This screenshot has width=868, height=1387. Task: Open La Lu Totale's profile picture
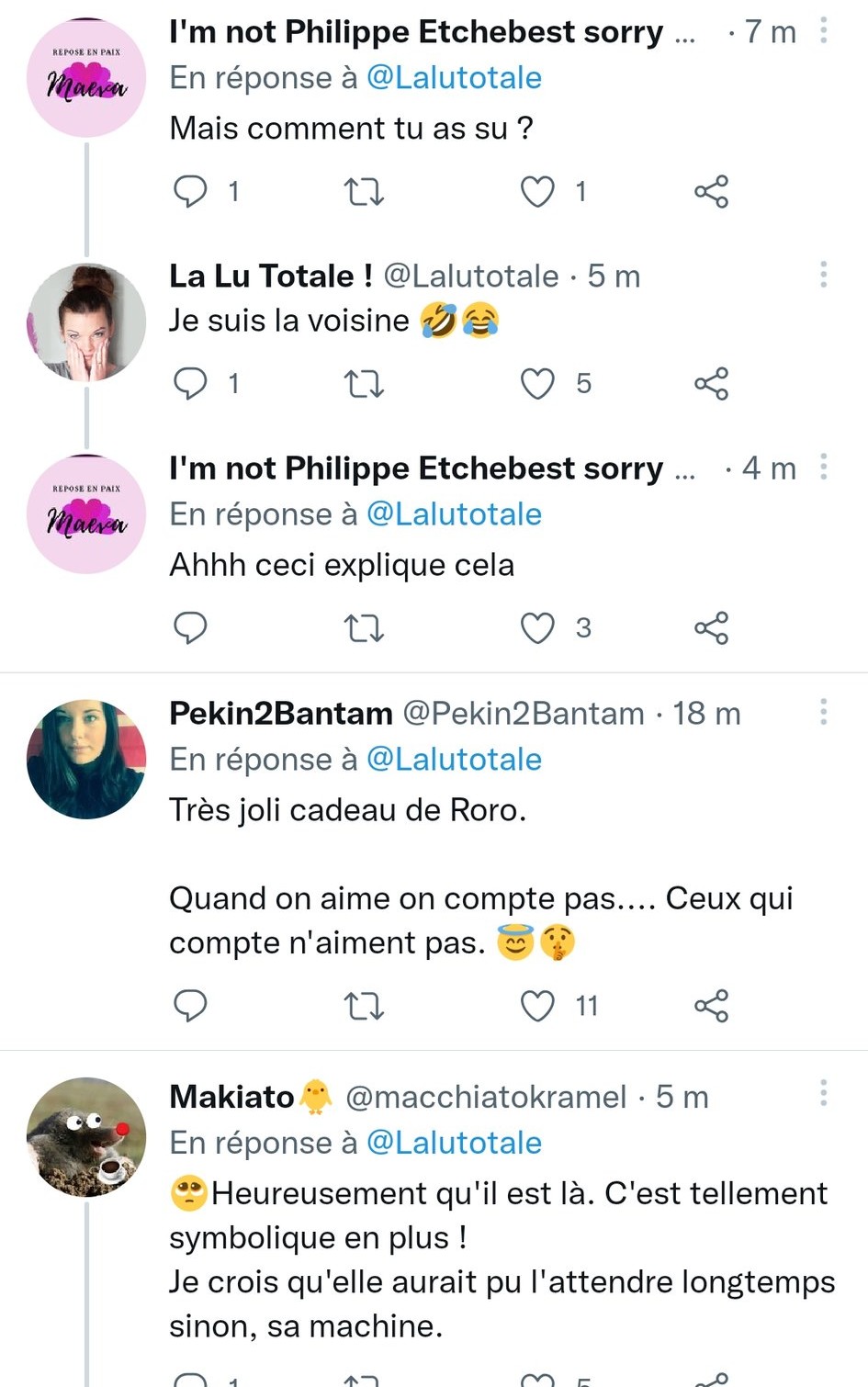pos(86,322)
